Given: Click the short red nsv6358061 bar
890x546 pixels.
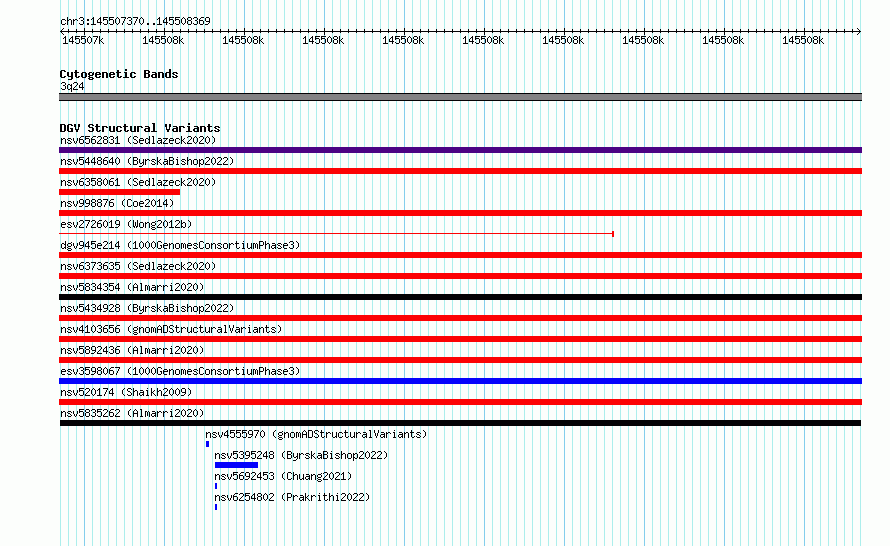Looking at the screenshot, I should tap(119, 192).
